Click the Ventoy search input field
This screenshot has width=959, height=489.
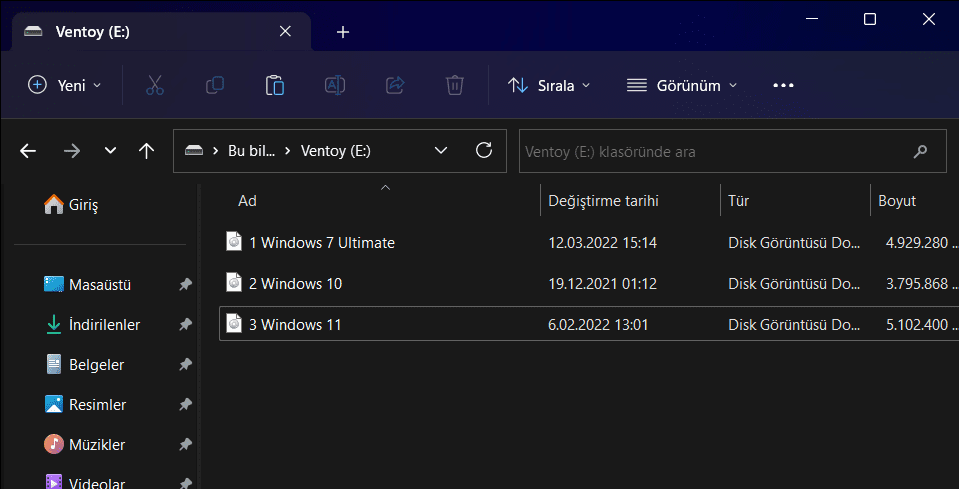pos(715,152)
